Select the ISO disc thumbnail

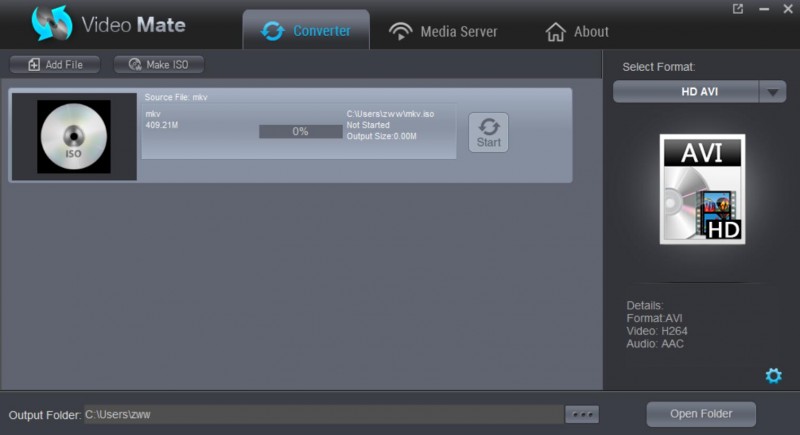click(73, 136)
